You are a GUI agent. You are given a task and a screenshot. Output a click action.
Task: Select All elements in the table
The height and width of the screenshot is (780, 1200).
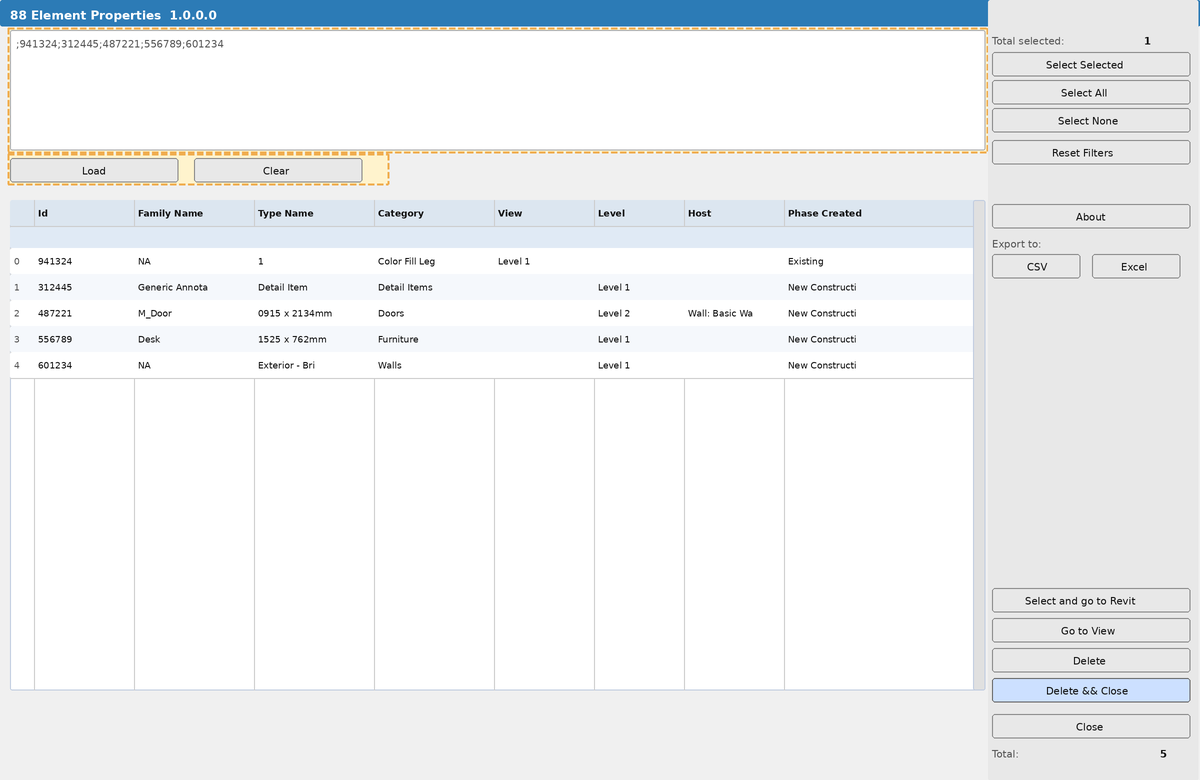tap(1090, 92)
